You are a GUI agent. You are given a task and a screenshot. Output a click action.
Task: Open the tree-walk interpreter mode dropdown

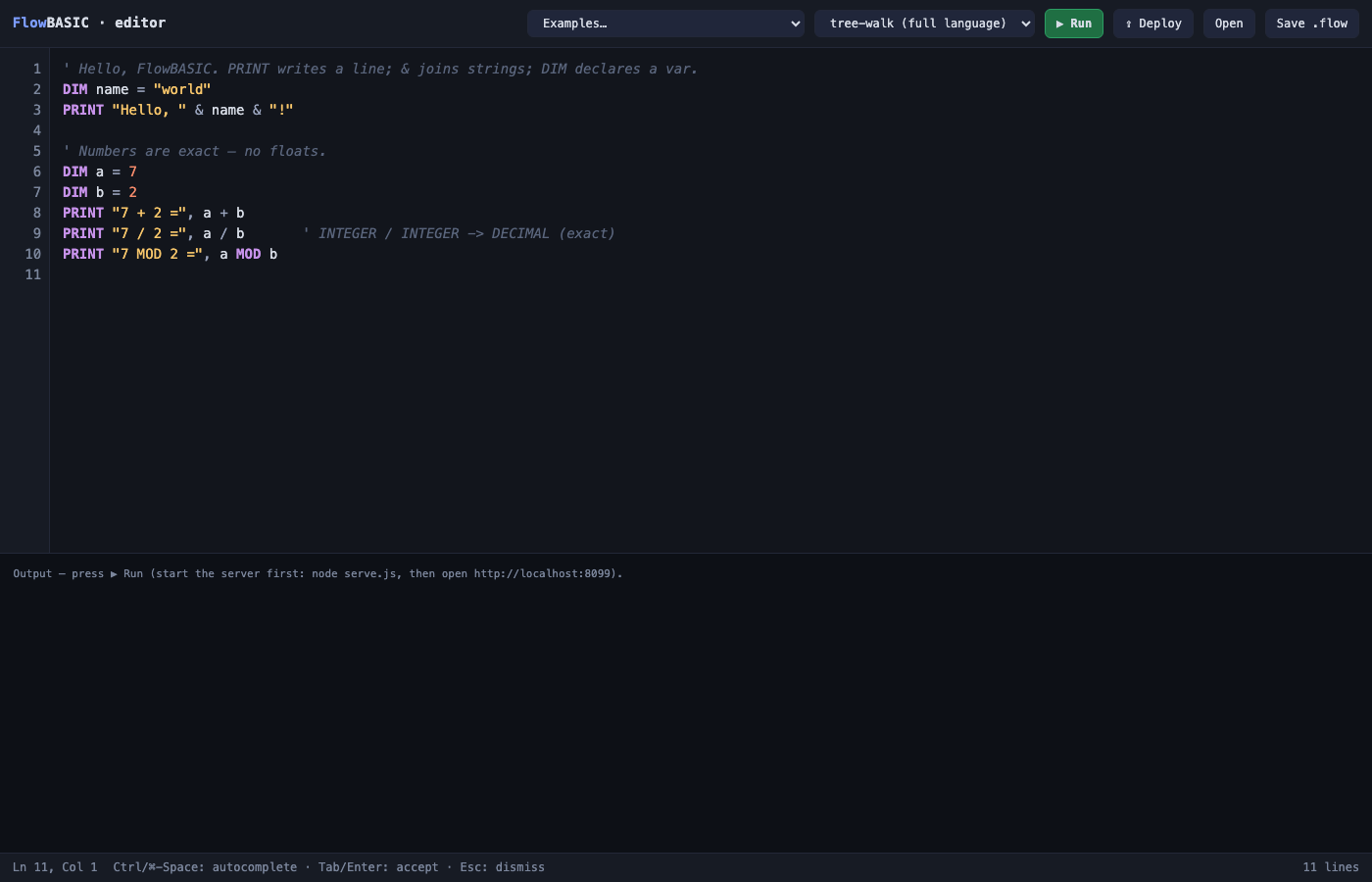924,24
